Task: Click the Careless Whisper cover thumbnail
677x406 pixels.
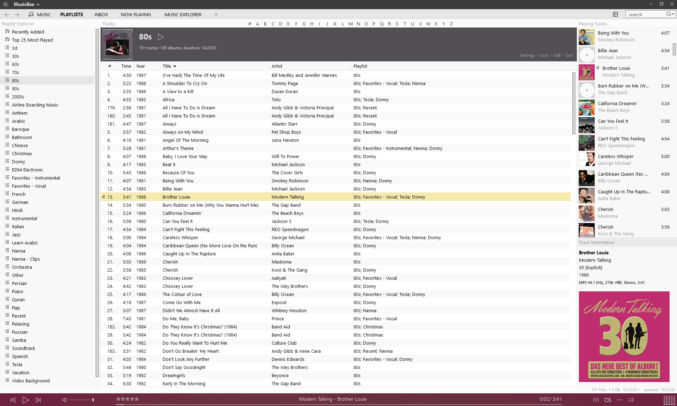Action: point(586,160)
